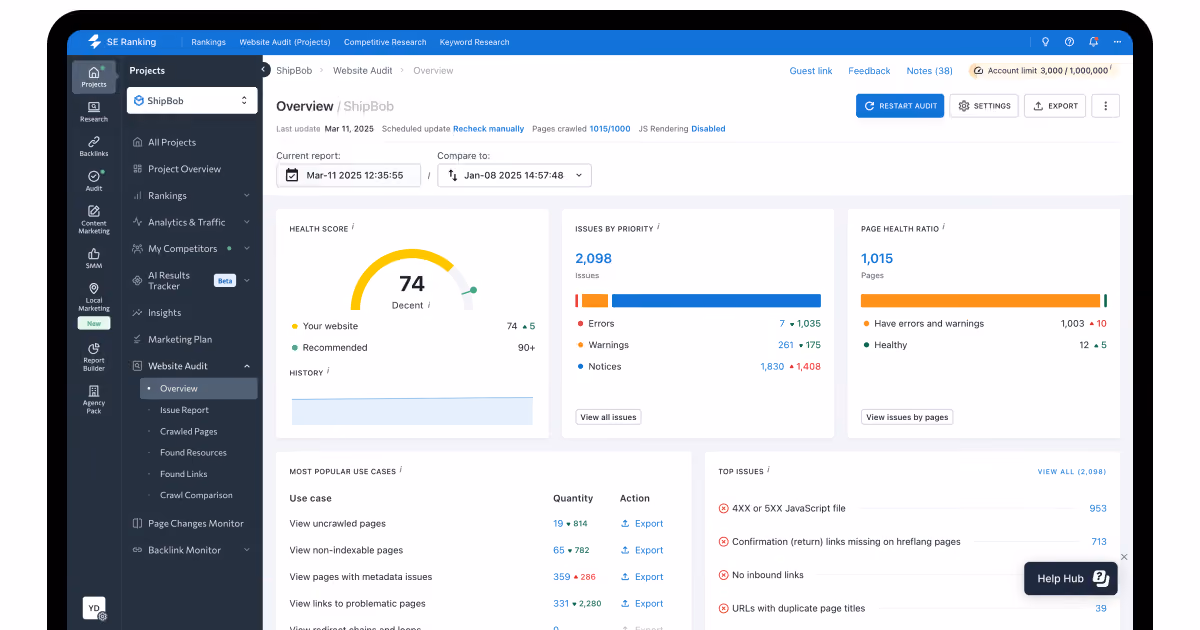Open the Report Builder sidebar icon
The width and height of the screenshot is (1200, 630).
click(94, 357)
